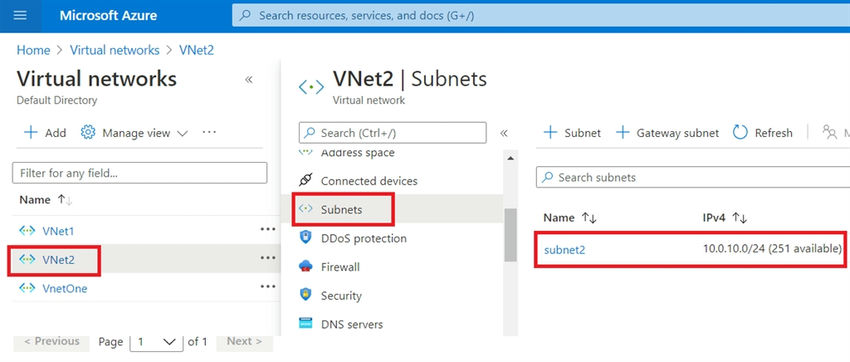Open Firewall menu item
Screen dimensions: 850x362
(340, 267)
